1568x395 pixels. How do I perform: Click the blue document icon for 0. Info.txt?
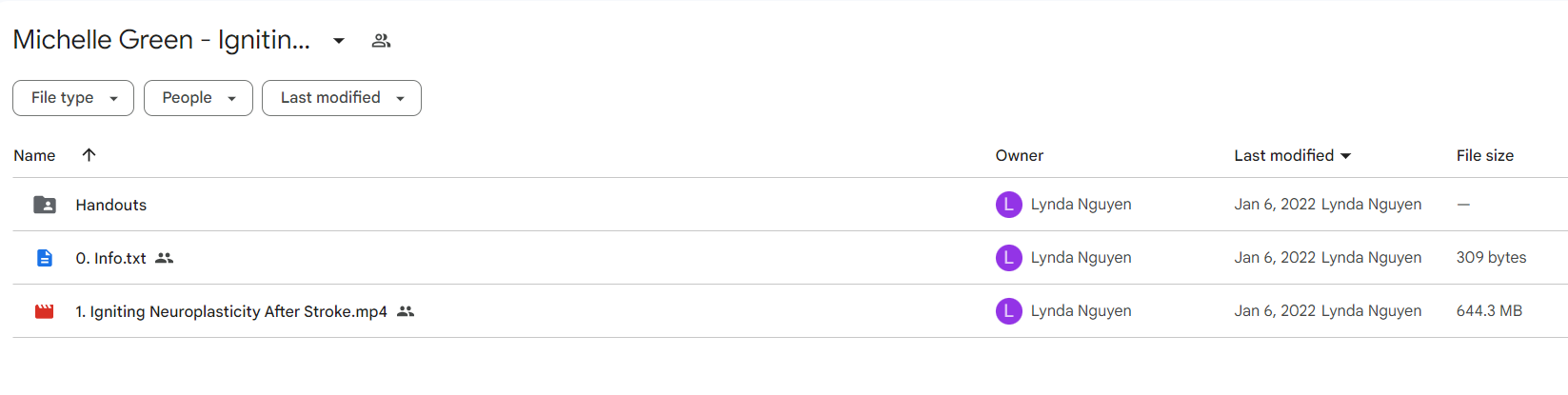[45, 258]
